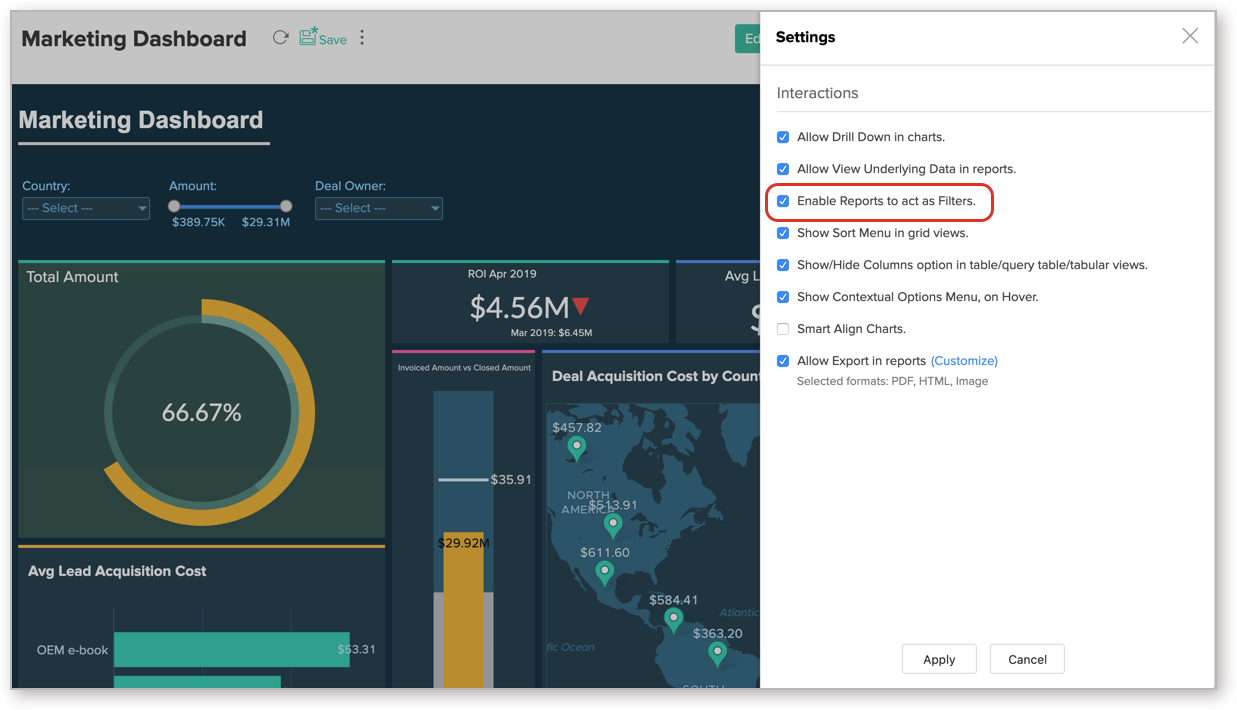Select the Total Amount panel title

[72, 277]
